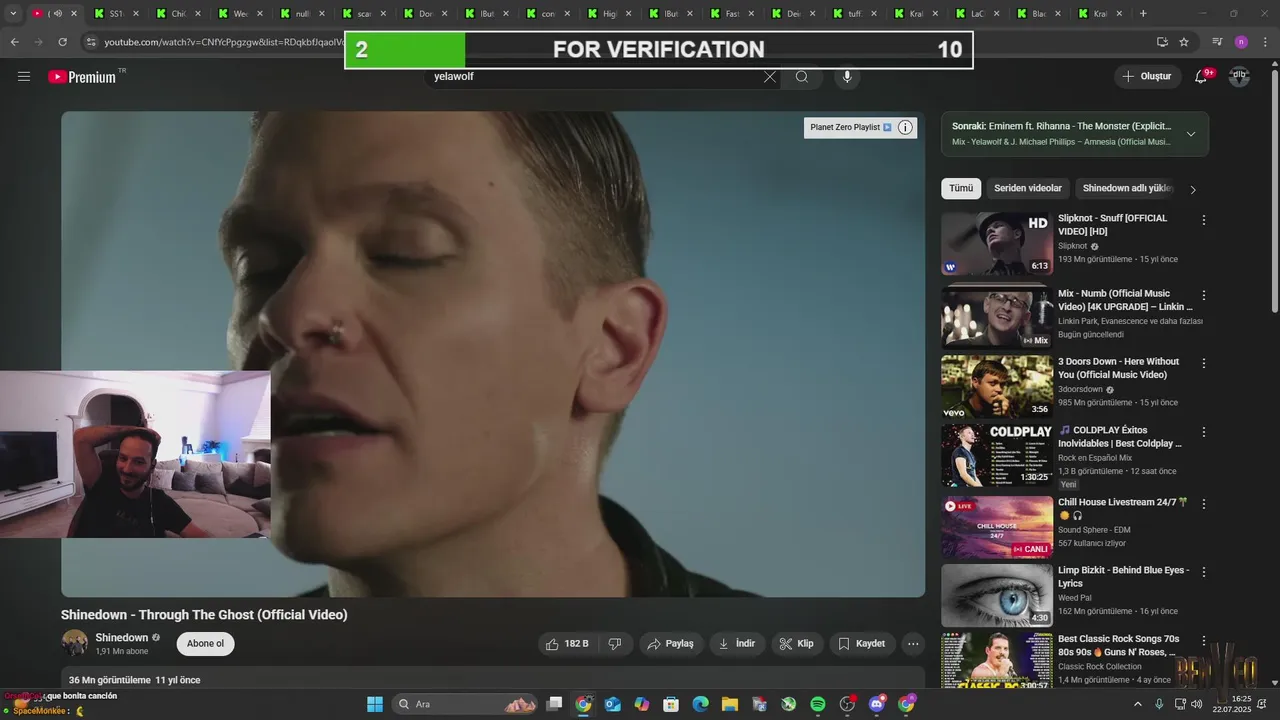This screenshot has height=720, width=1280.
Task: Open the taskbar volume control
Action: [1196, 704]
